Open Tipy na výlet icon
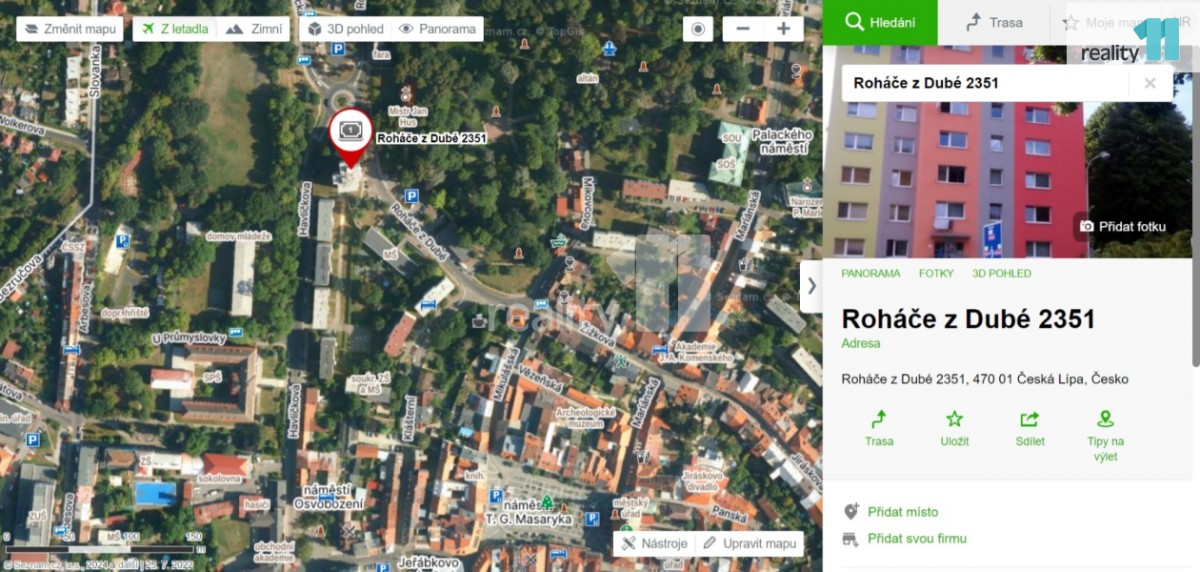The width and height of the screenshot is (1200, 572). point(1105,419)
